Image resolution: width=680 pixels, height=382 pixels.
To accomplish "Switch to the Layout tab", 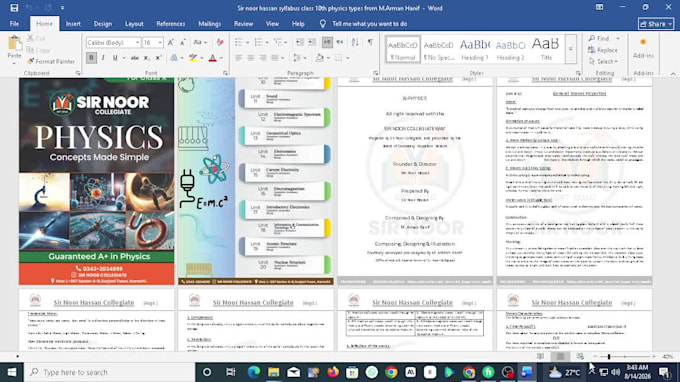I will point(134,24).
